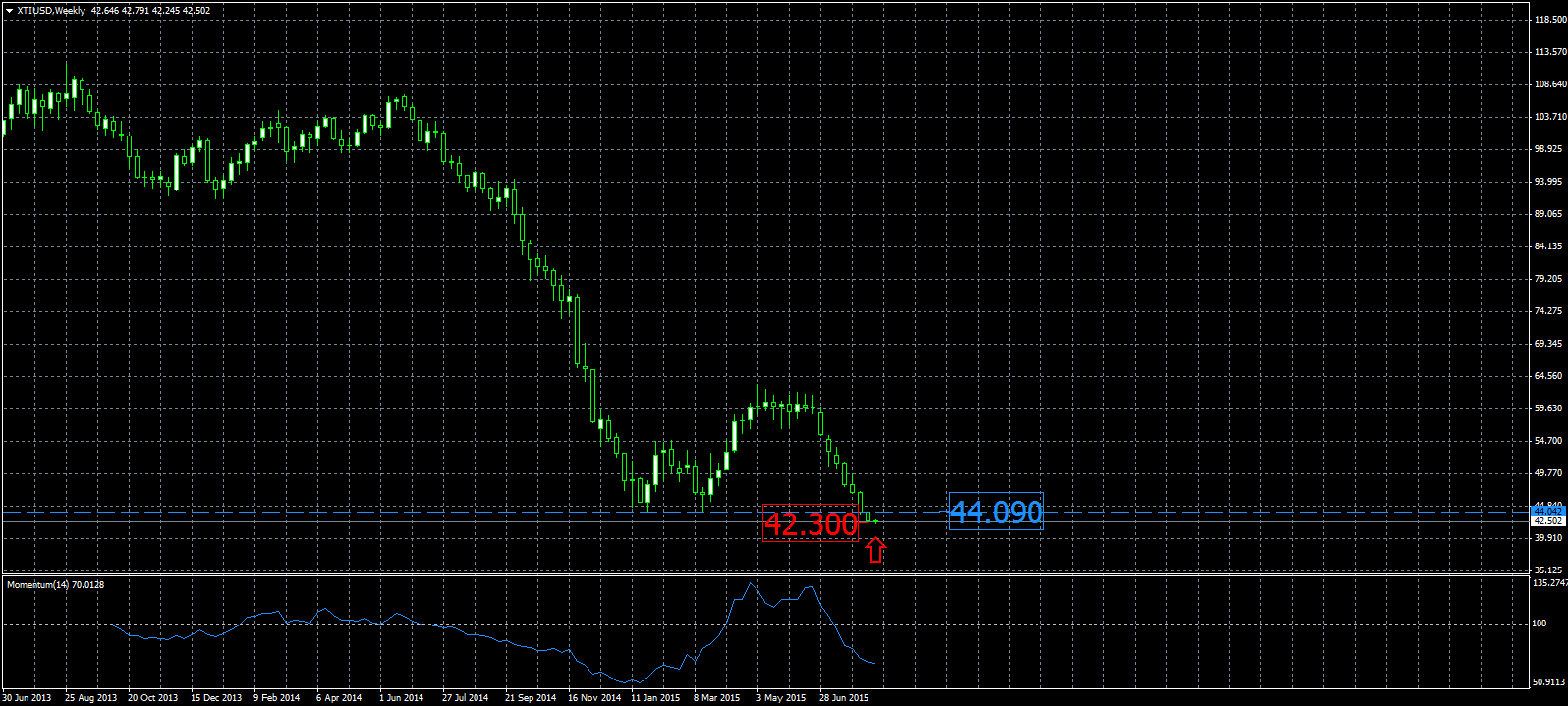This screenshot has width=1568, height=706.
Task: Select the blue 44.090 price label
Action: tap(996, 512)
